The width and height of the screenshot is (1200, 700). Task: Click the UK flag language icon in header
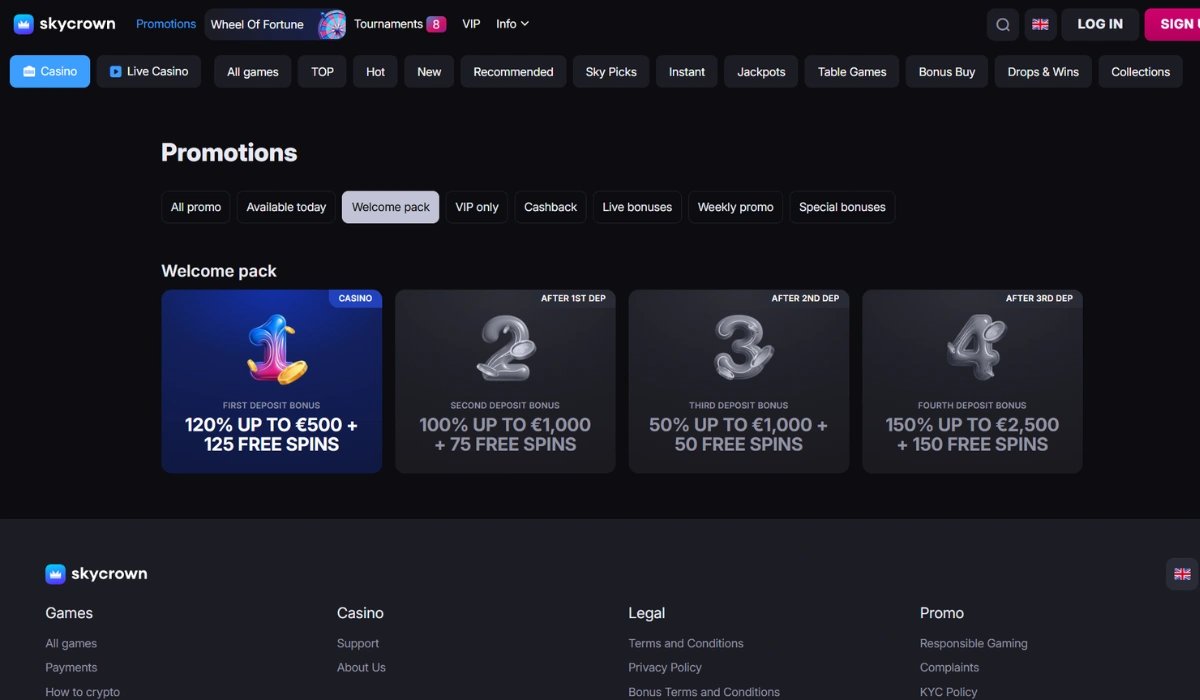pos(1040,25)
